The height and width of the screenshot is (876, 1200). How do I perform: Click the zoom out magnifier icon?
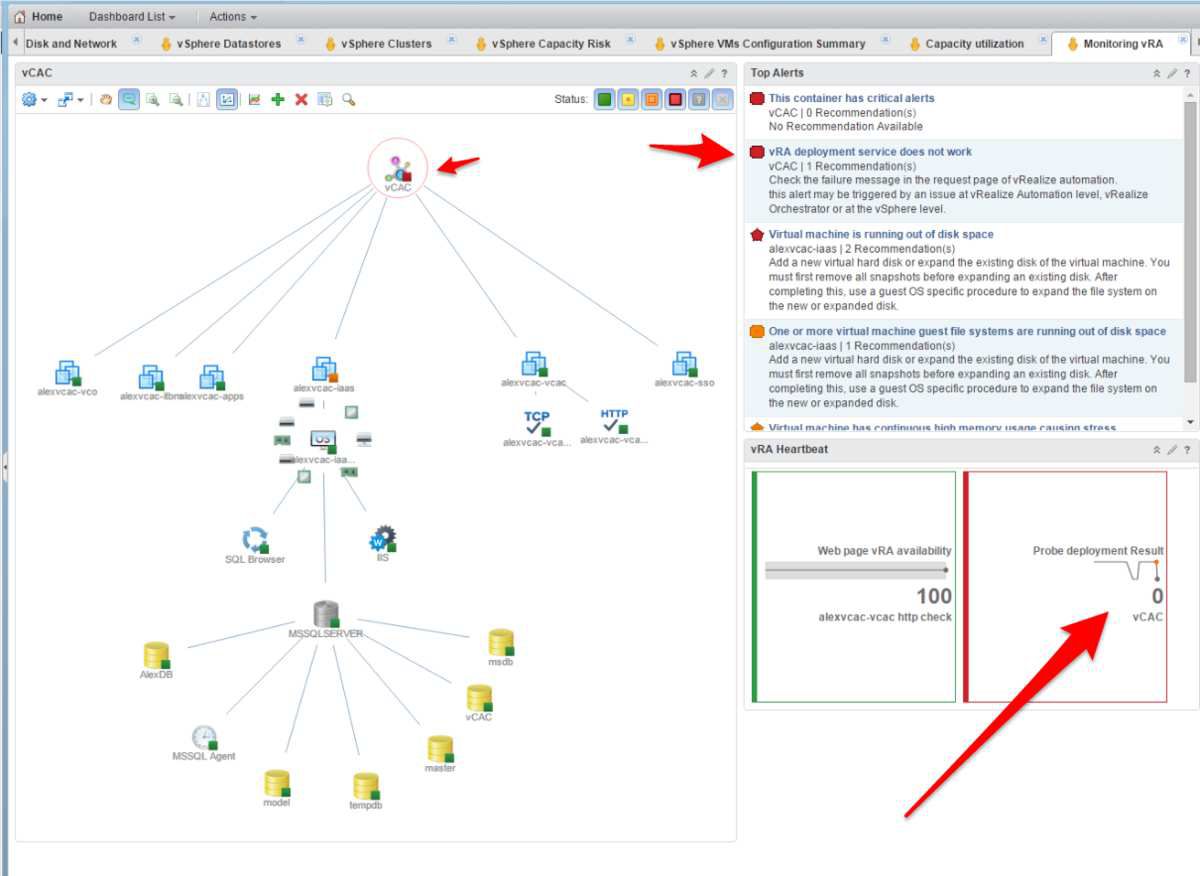(x=176, y=99)
